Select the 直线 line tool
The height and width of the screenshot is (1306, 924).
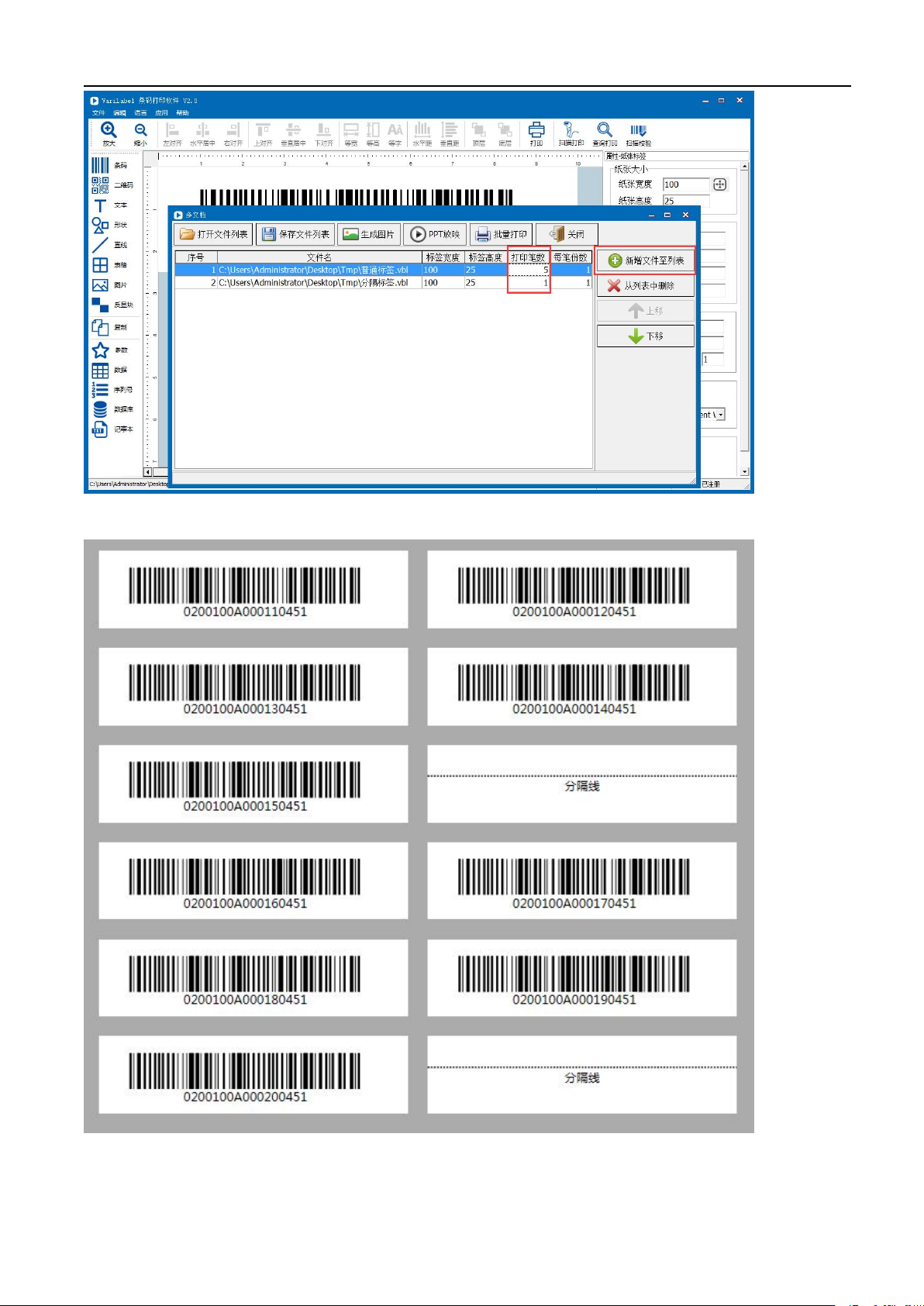tap(100, 245)
